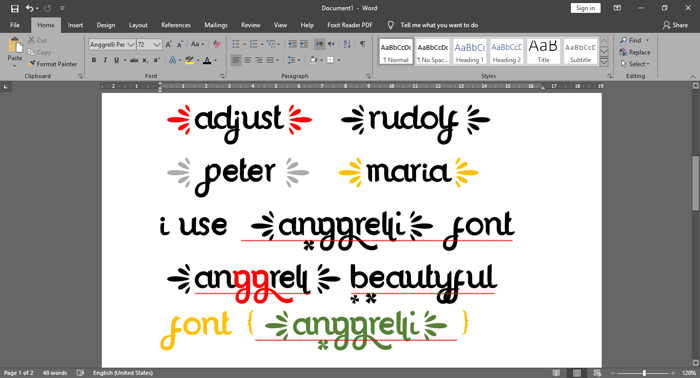This screenshot has width=700, height=378.
Task: Open the Styles pane launcher
Action: tap(610, 76)
